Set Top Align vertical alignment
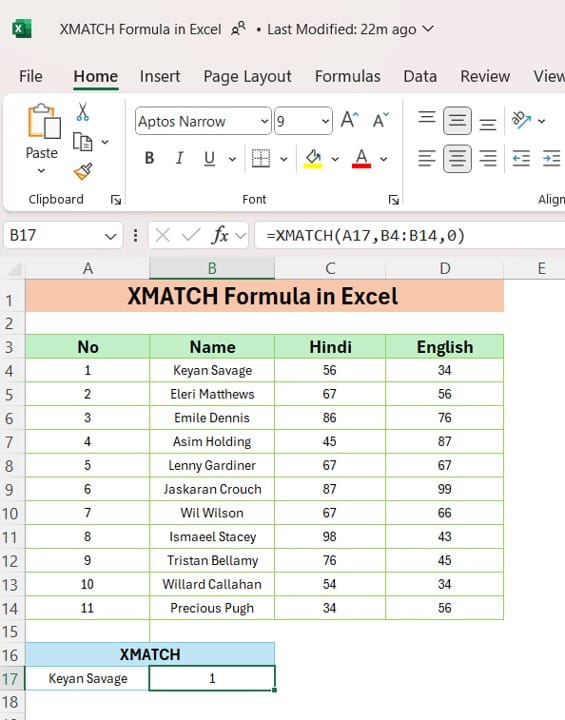 pos(426,118)
